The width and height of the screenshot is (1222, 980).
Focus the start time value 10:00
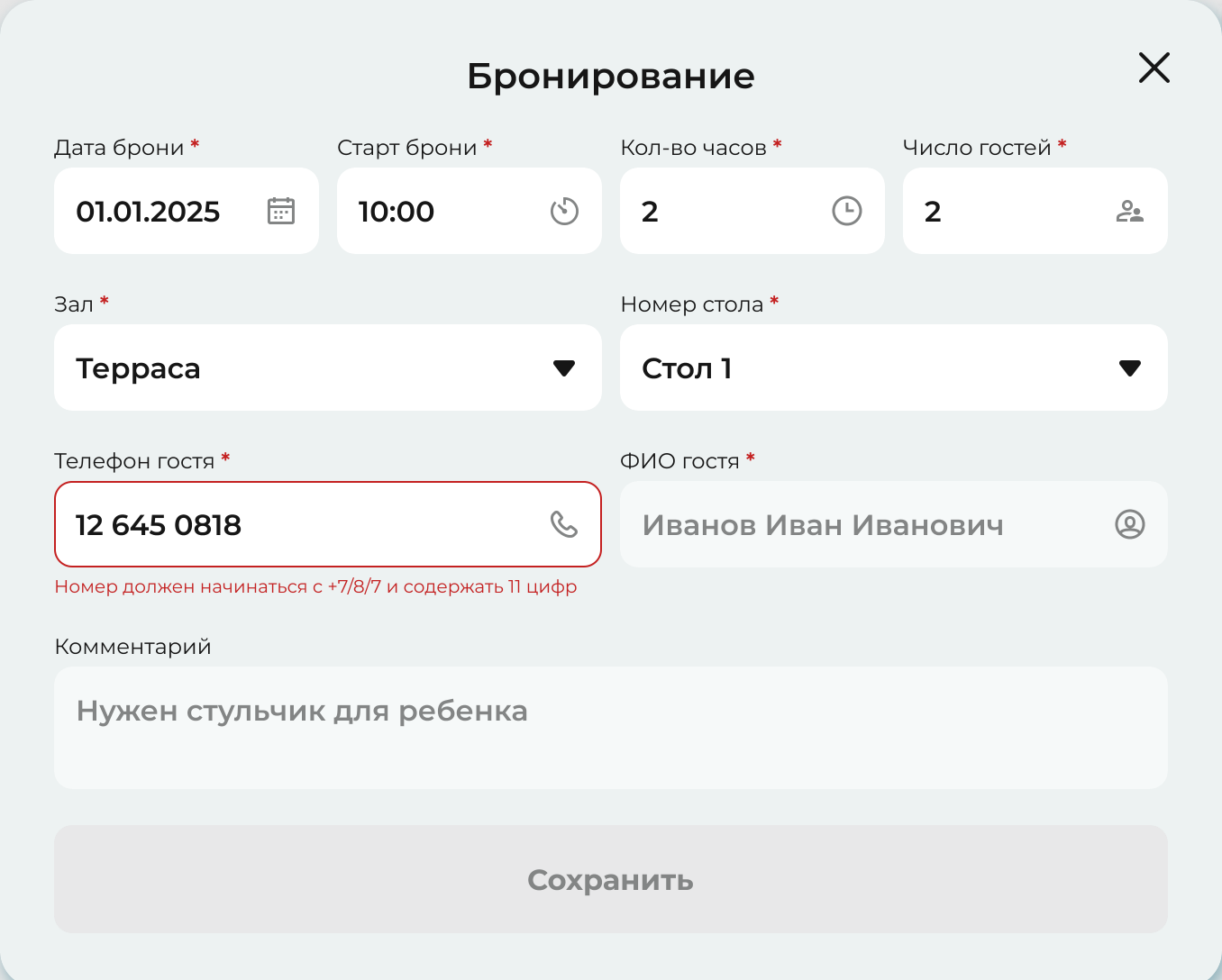[x=397, y=212]
